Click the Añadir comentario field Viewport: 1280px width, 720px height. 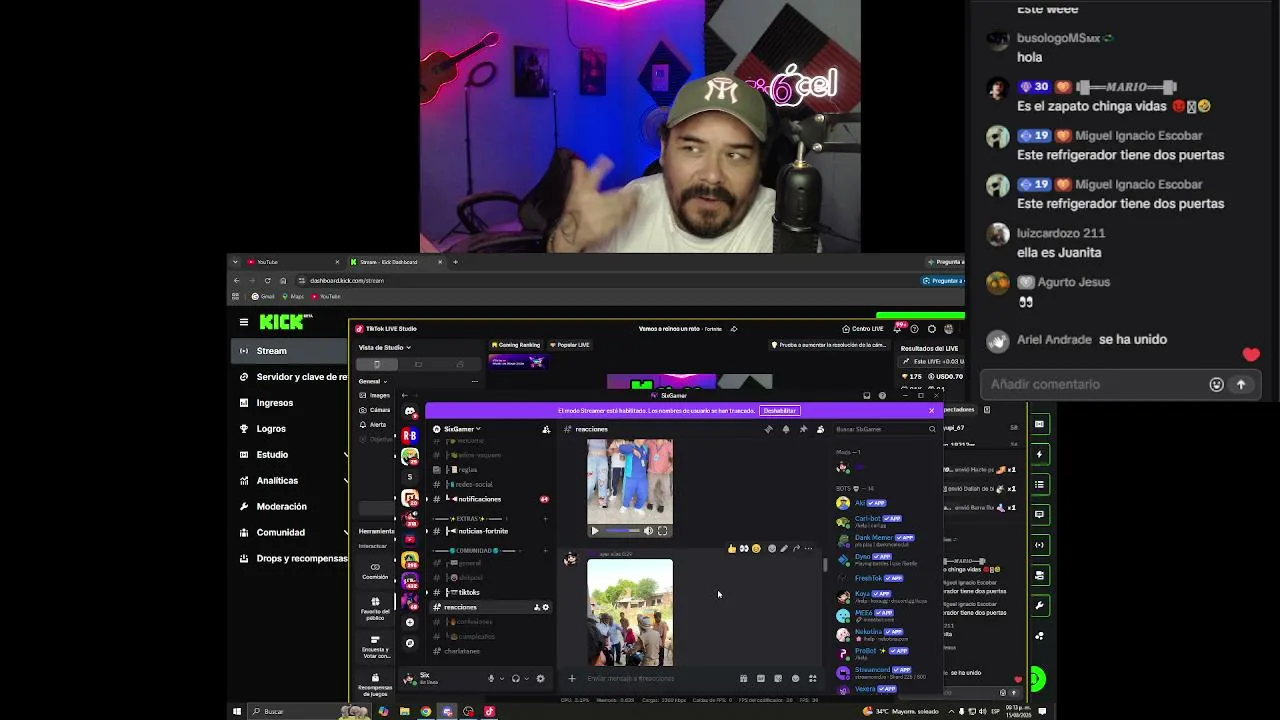click(x=1095, y=385)
